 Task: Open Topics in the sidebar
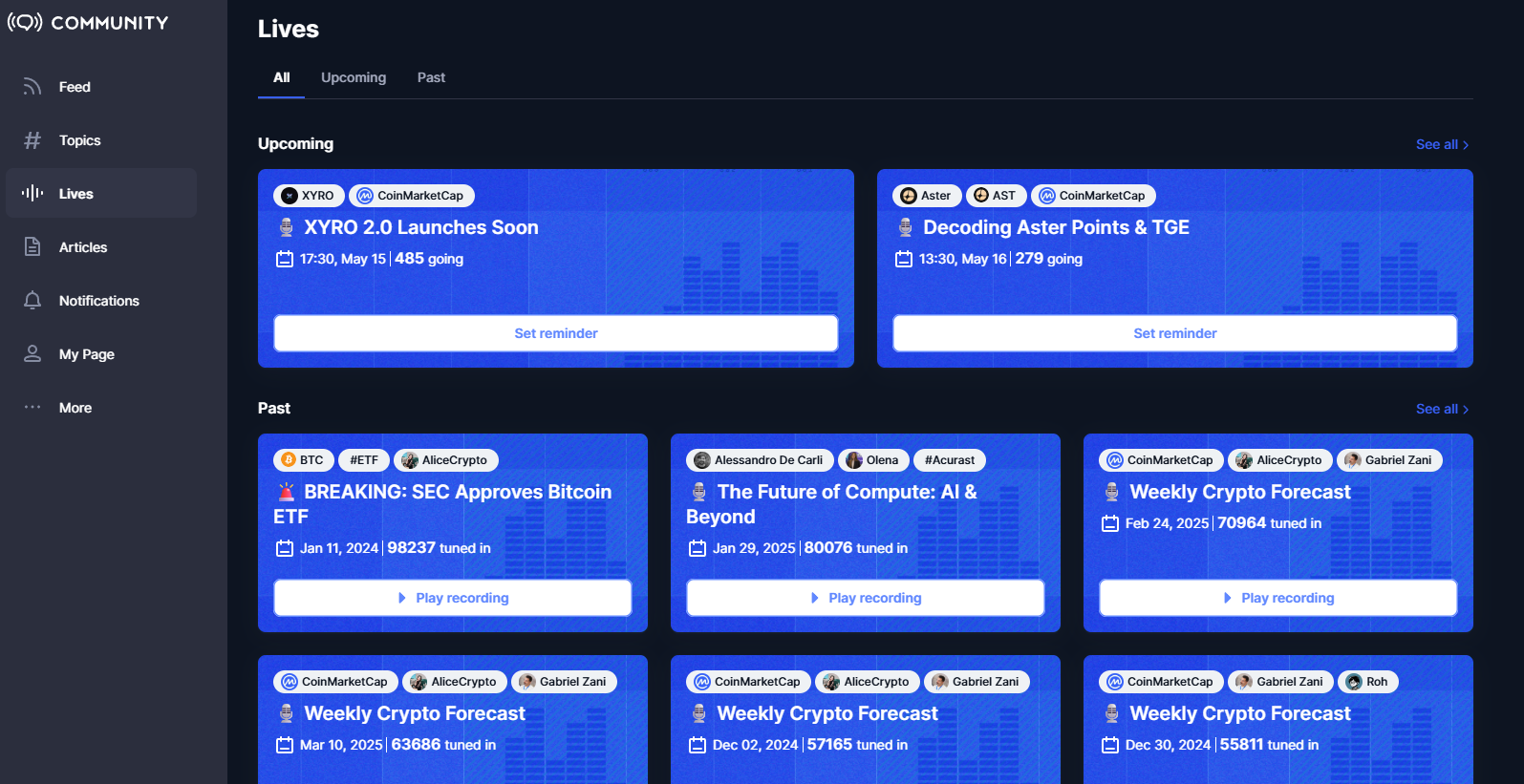pyautogui.click(x=101, y=140)
